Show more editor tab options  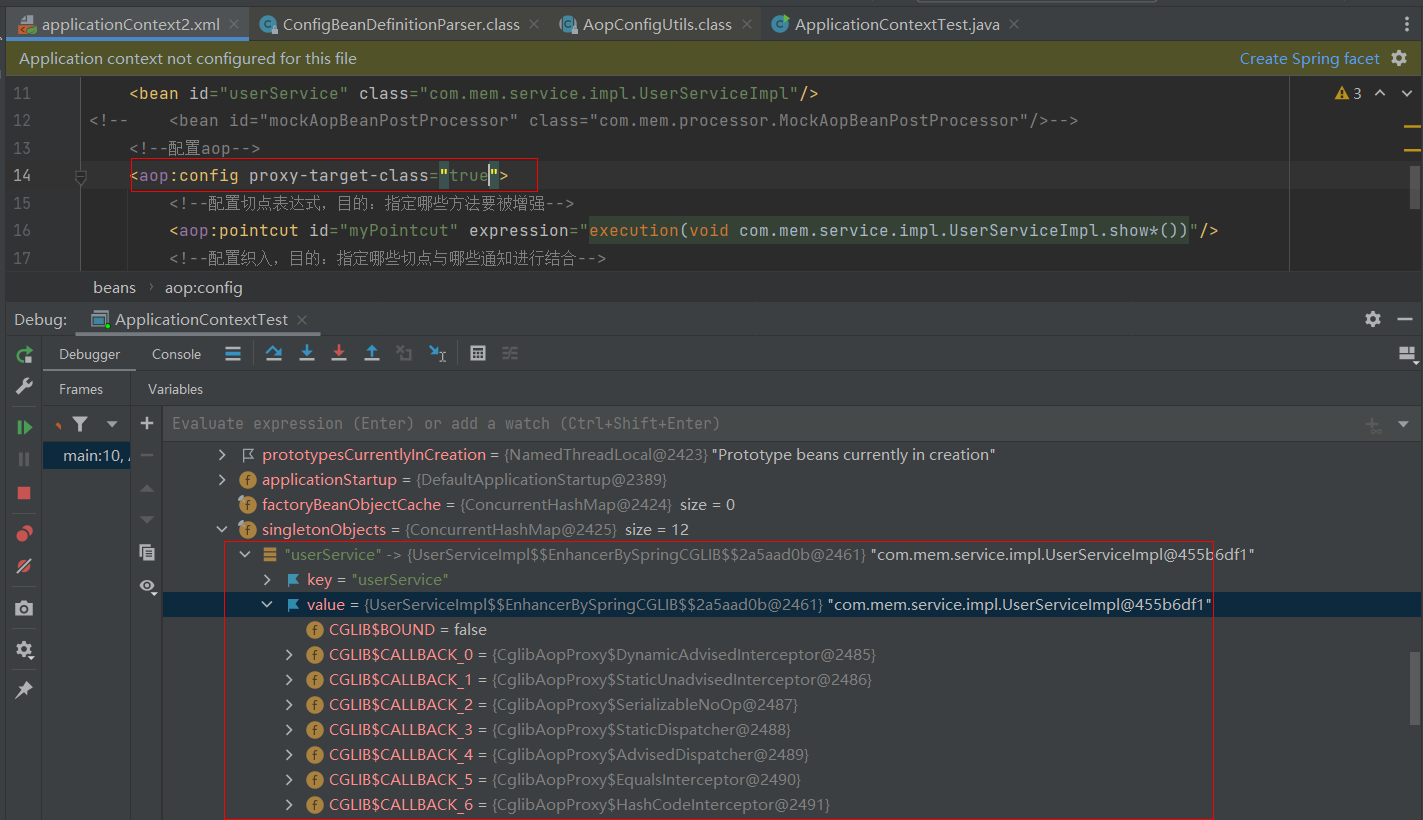(1408, 24)
